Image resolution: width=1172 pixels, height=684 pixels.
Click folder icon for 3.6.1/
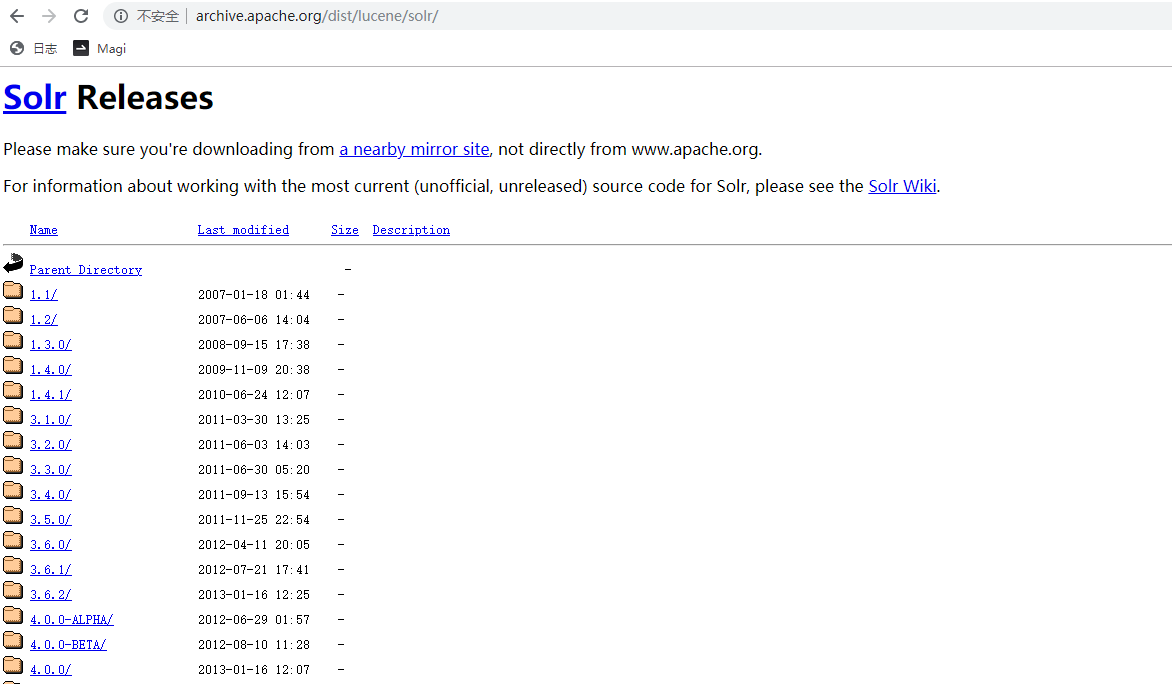click(13, 565)
